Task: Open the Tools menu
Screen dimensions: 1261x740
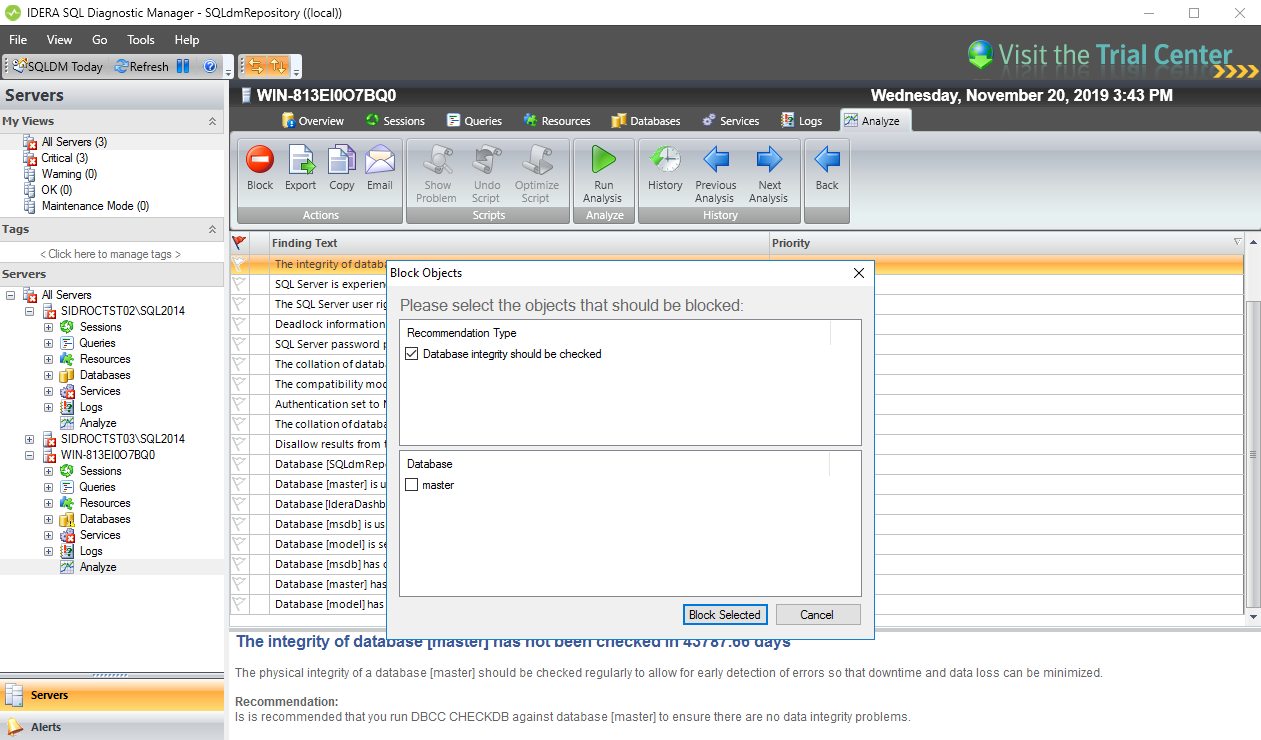Action: coord(141,40)
